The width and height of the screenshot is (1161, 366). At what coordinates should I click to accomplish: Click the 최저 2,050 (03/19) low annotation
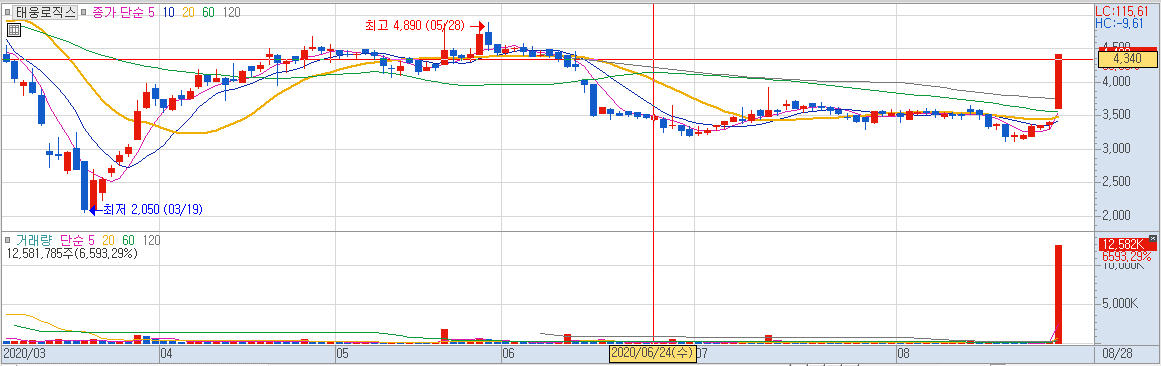[x=153, y=210]
